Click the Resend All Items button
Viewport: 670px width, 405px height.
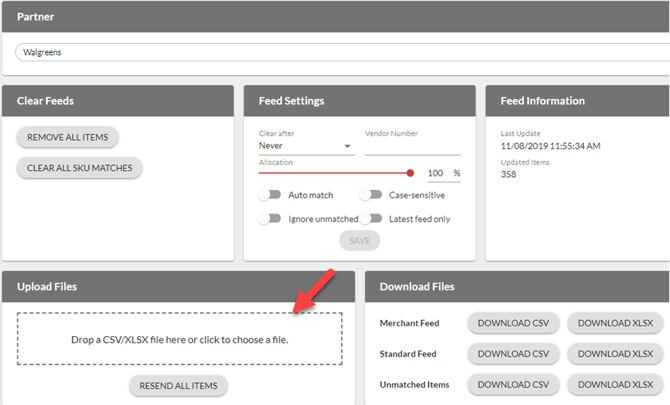click(x=179, y=385)
